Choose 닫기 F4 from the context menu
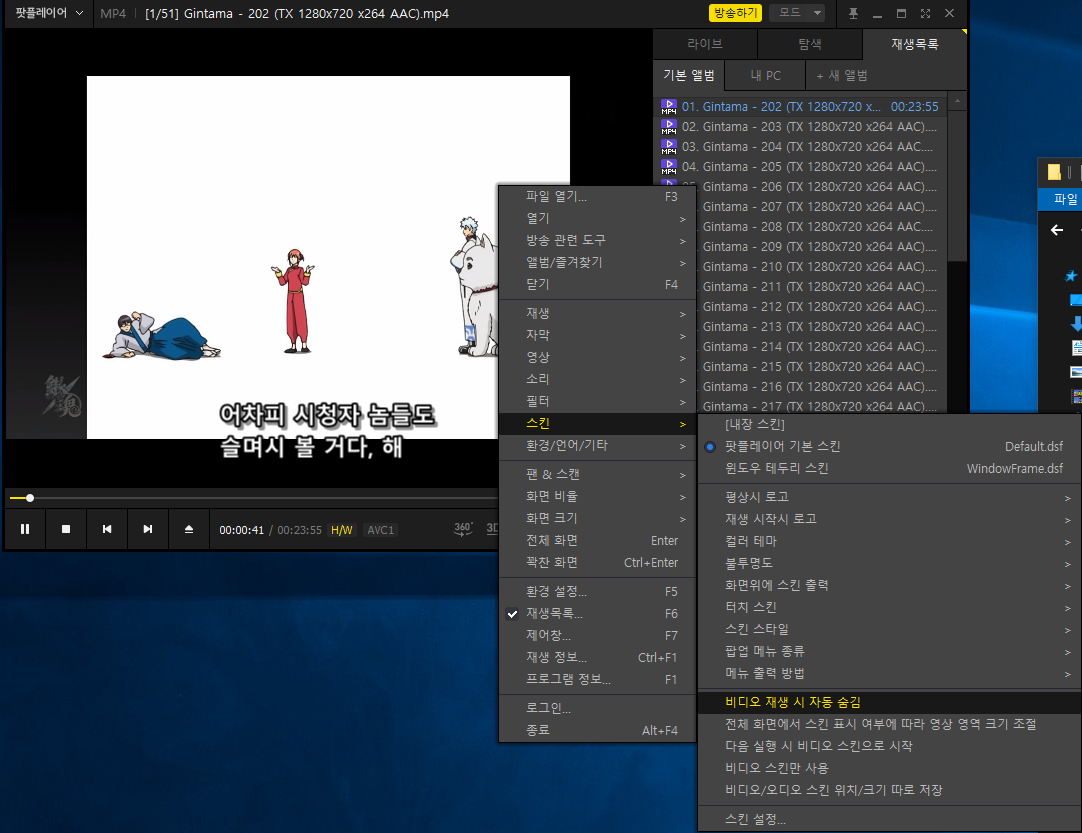 coord(597,284)
